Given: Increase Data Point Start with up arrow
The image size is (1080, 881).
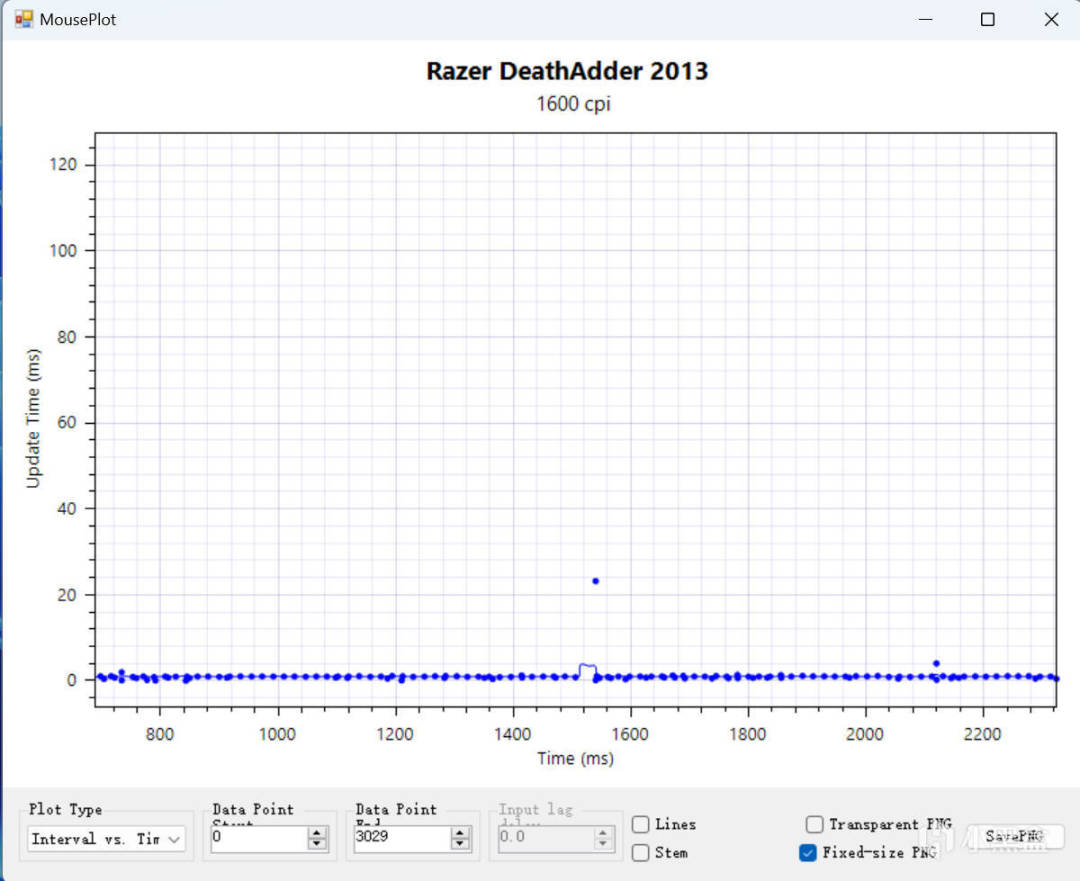Looking at the screenshot, I should point(317,833).
